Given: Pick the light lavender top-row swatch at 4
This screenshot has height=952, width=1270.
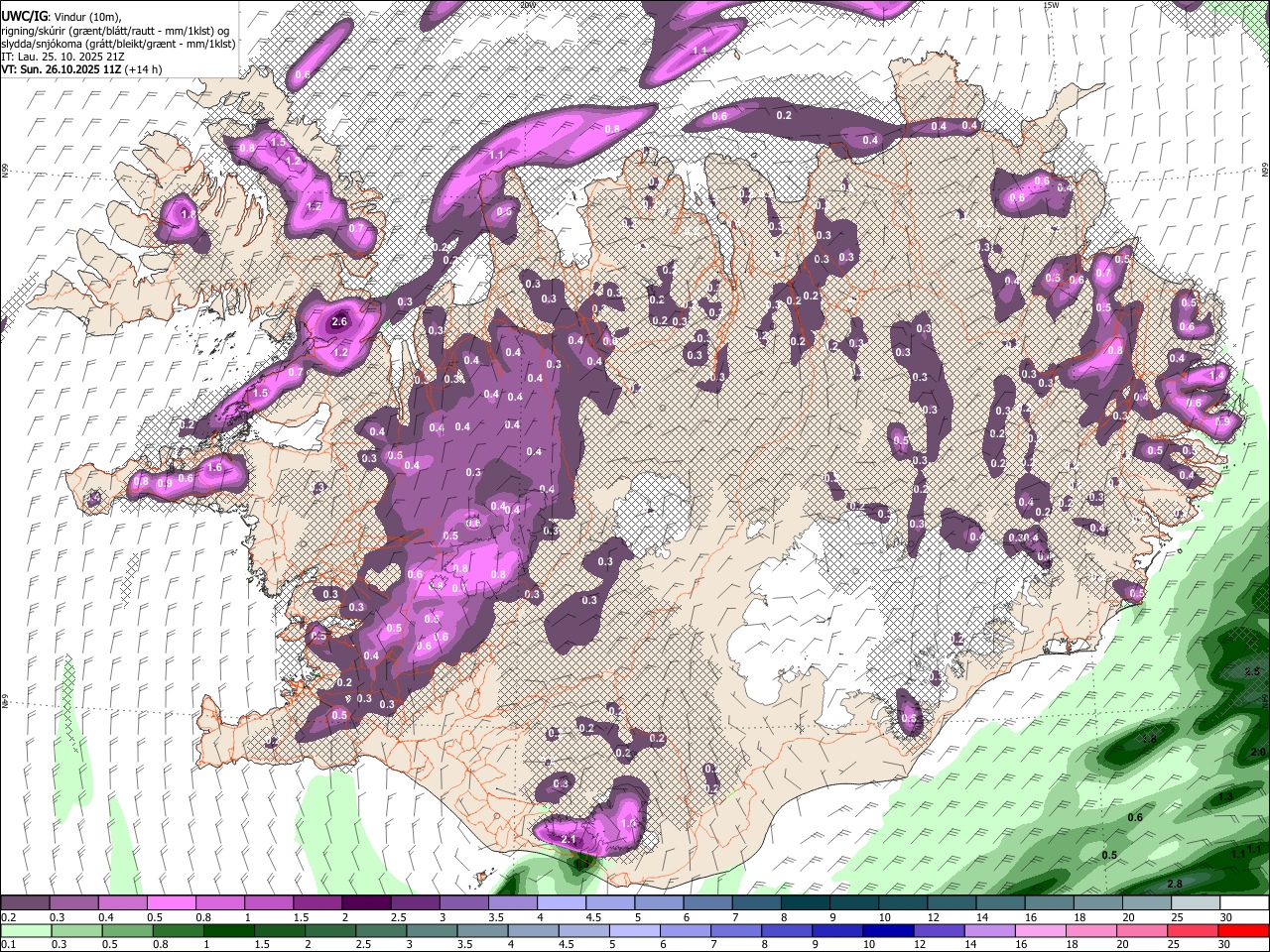Looking at the screenshot, I should pos(562,903).
